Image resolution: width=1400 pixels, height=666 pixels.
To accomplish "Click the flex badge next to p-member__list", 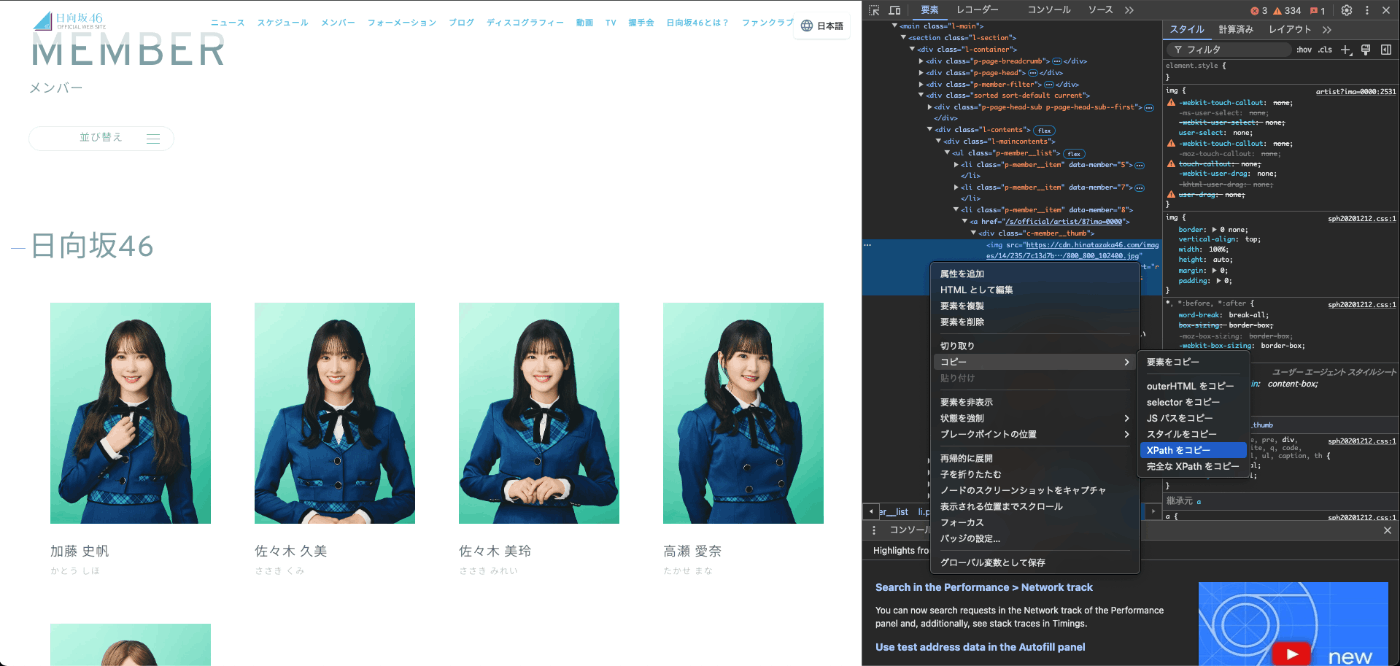I will (x=1074, y=153).
